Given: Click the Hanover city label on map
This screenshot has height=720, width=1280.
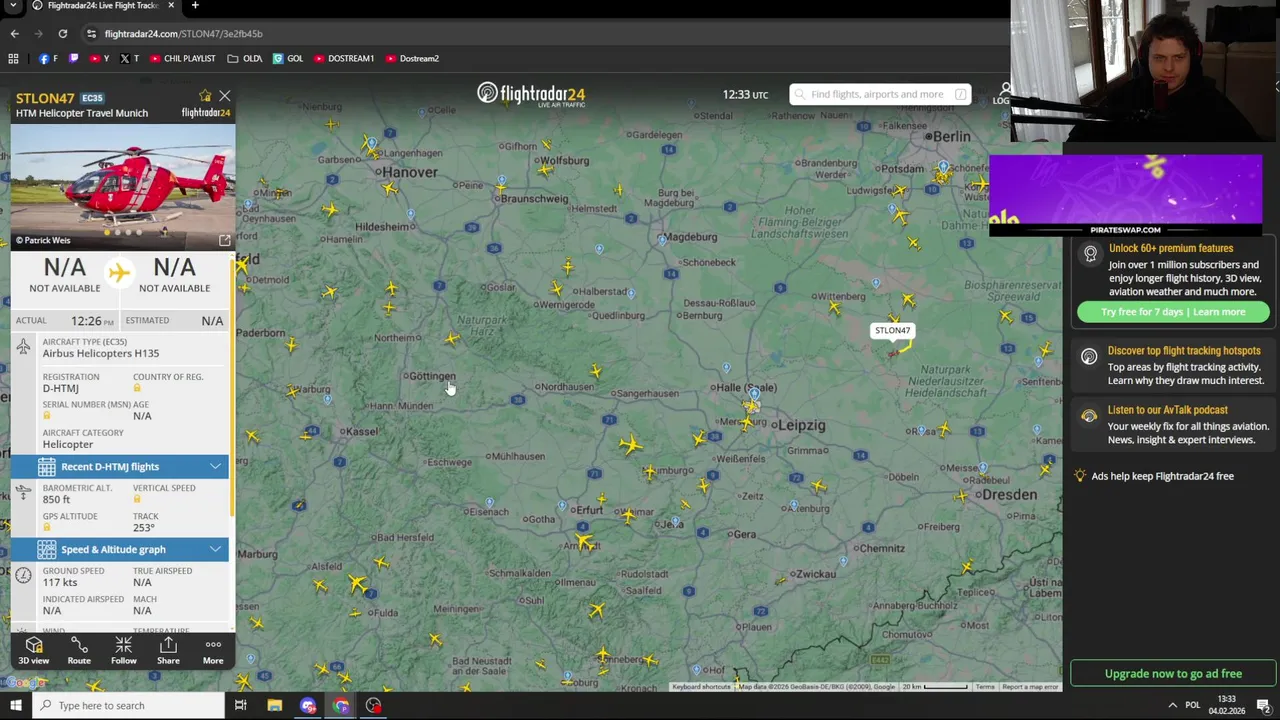Looking at the screenshot, I should click(x=409, y=172).
